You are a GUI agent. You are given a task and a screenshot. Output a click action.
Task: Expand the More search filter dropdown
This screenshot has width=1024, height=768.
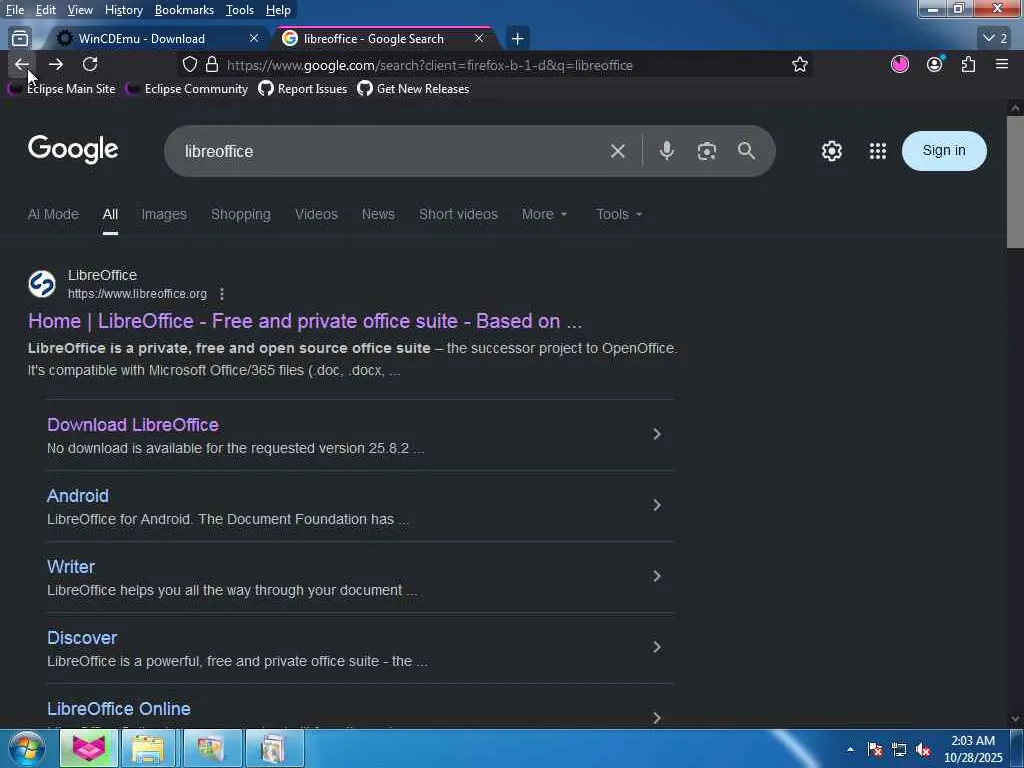coord(544,214)
